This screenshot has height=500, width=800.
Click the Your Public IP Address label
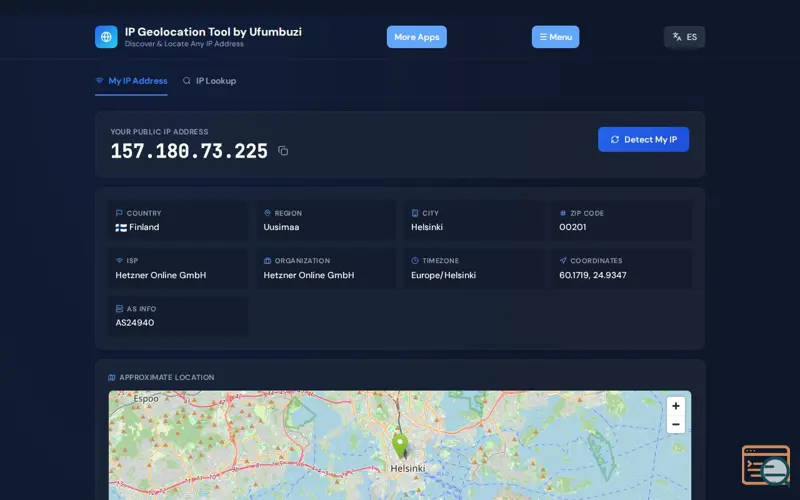click(159, 132)
